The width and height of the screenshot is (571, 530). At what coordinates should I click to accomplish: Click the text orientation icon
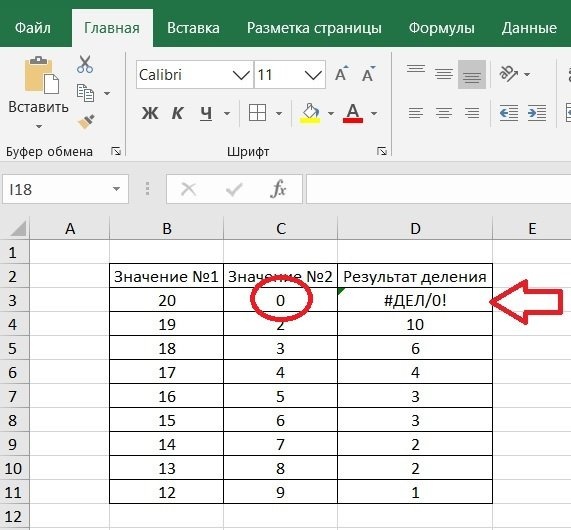(509, 74)
